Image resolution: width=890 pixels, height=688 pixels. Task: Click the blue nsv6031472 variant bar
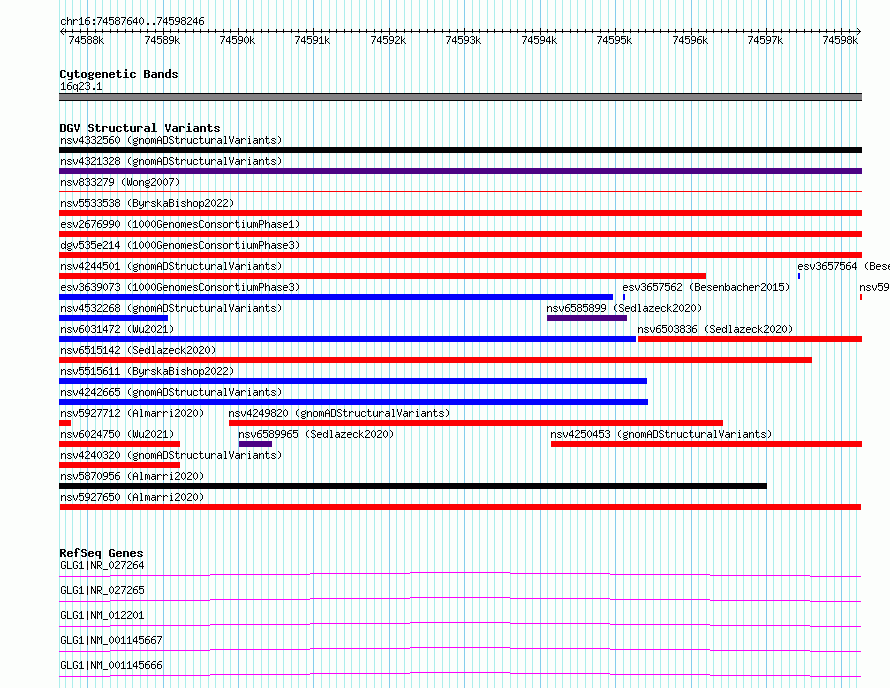[x=347, y=339]
